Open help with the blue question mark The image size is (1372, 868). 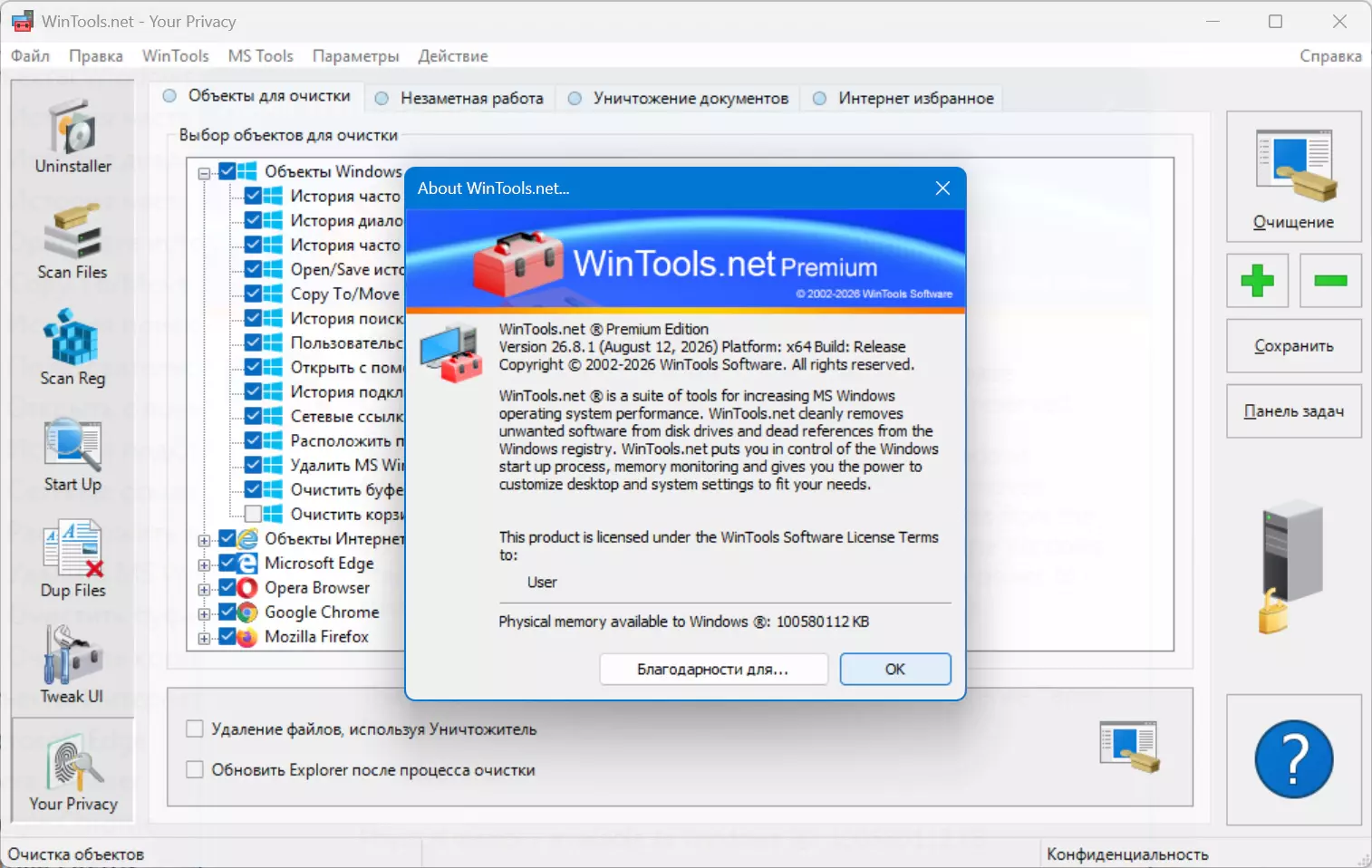click(1293, 759)
